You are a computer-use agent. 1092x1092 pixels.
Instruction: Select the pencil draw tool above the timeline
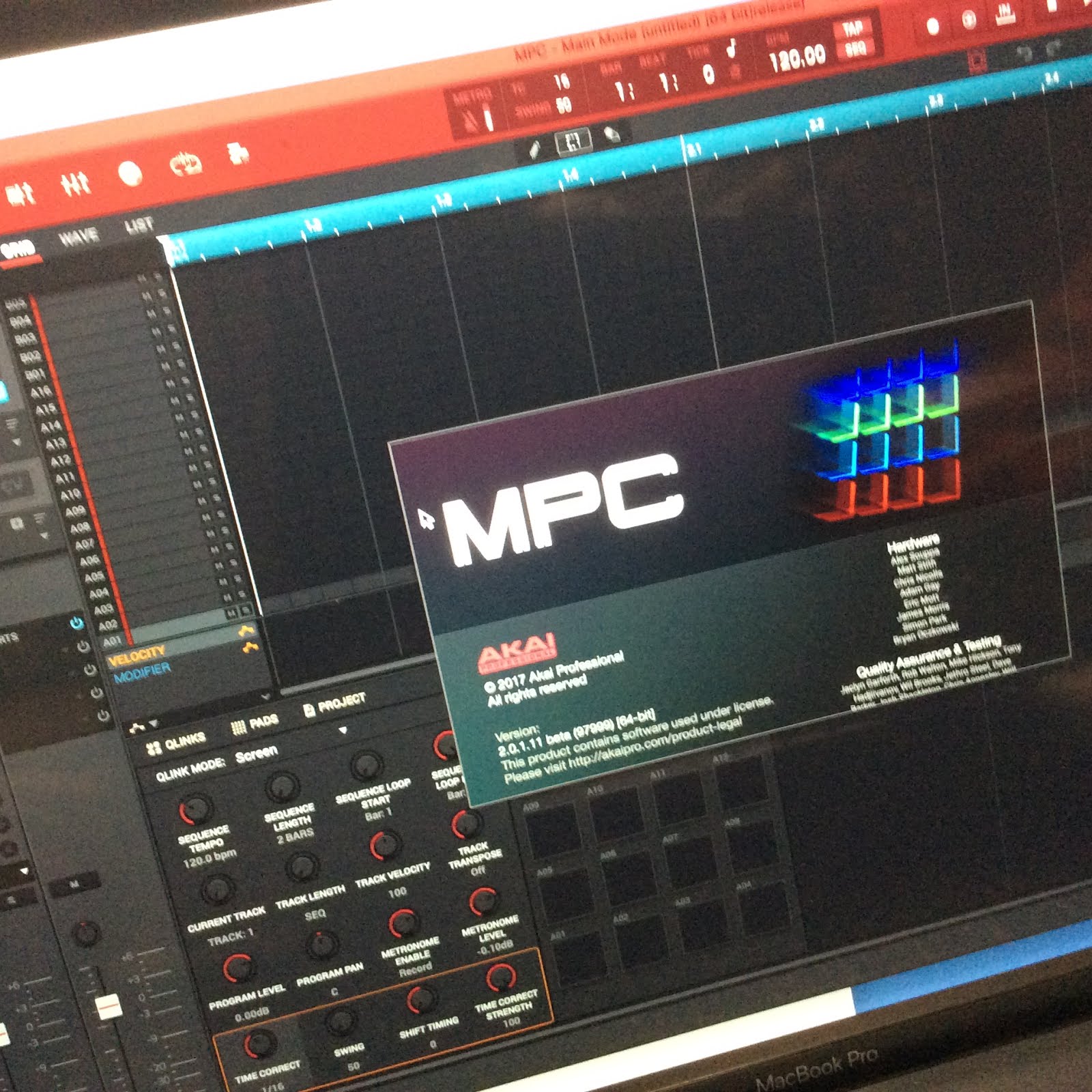pos(534,147)
